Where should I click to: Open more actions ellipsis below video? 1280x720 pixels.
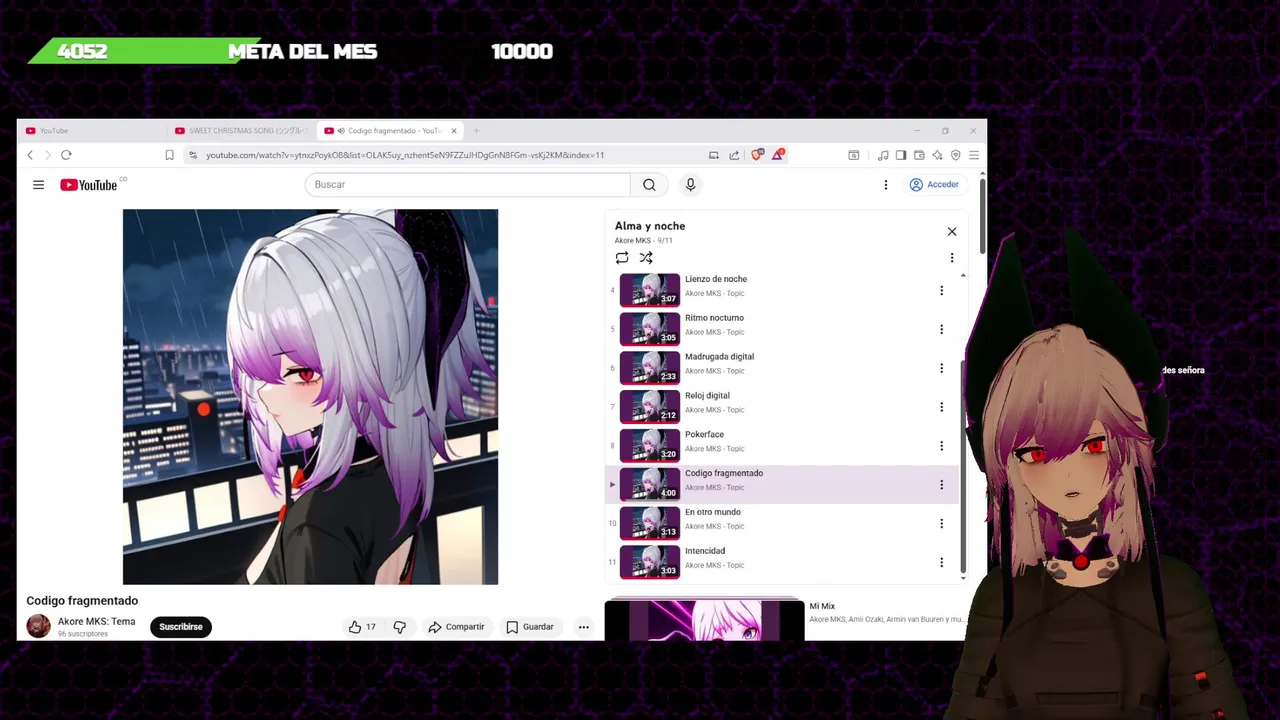(583, 627)
